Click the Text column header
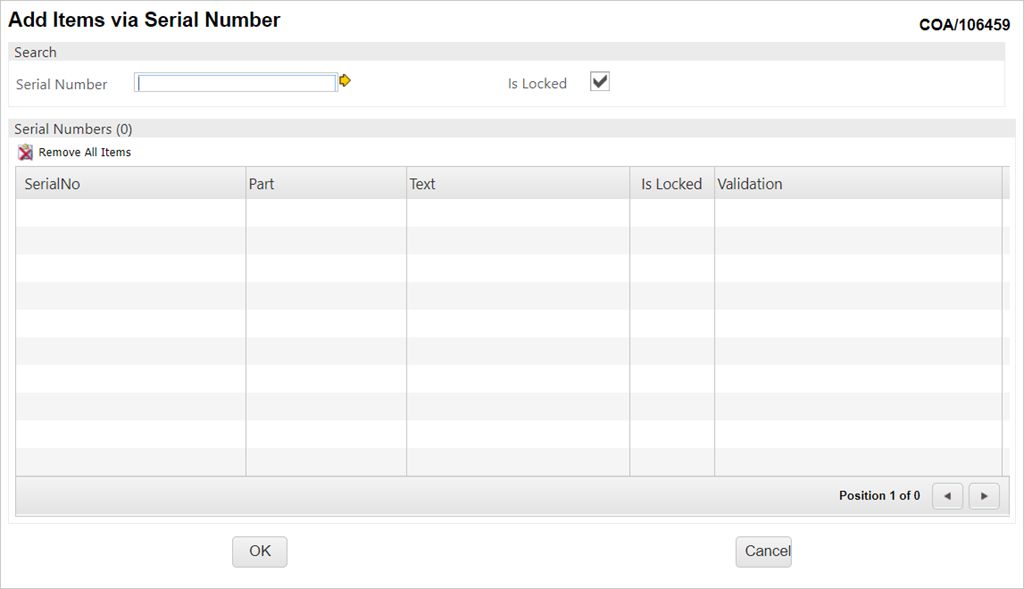This screenshot has width=1024, height=589. (x=422, y=184)
